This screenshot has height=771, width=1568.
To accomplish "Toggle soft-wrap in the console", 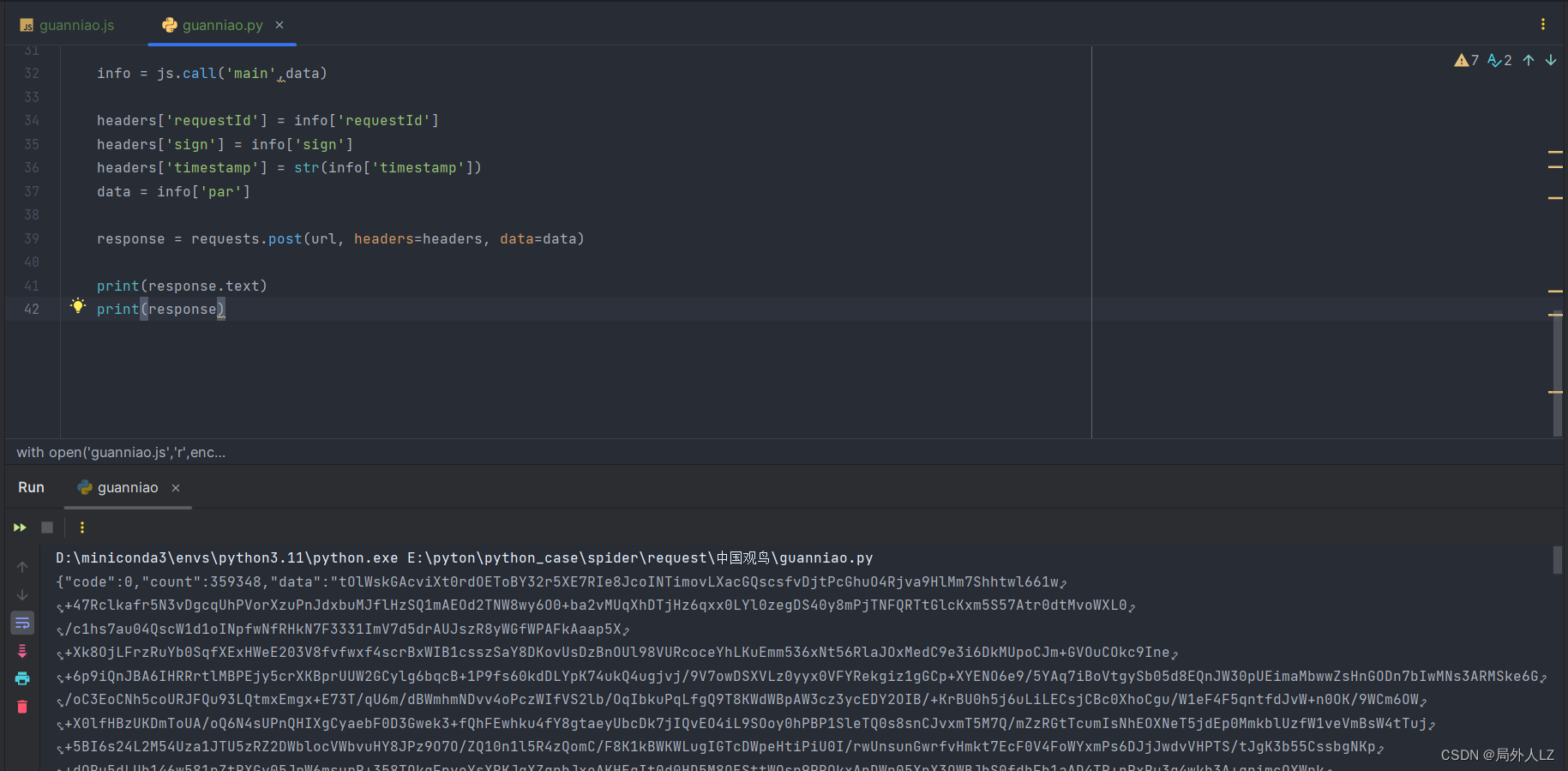I will (x=22, y=623).
